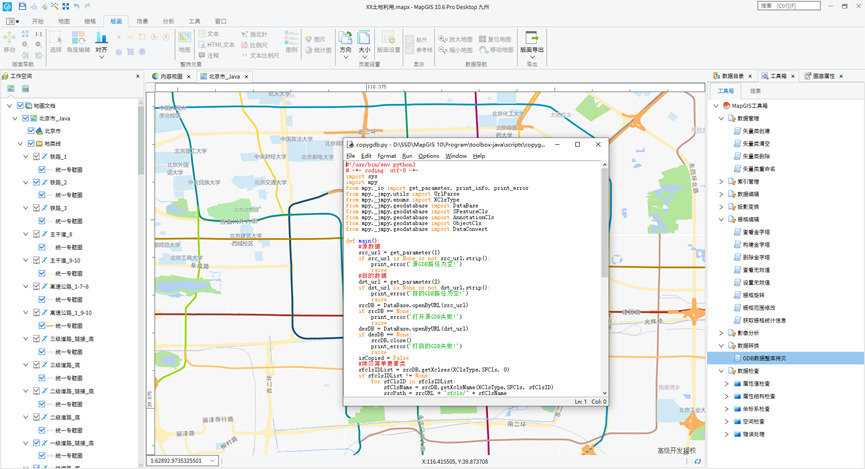Expand the 投影变换 toolbox folder
Viewport: 865px width, 469px height.
coord(721,207)
